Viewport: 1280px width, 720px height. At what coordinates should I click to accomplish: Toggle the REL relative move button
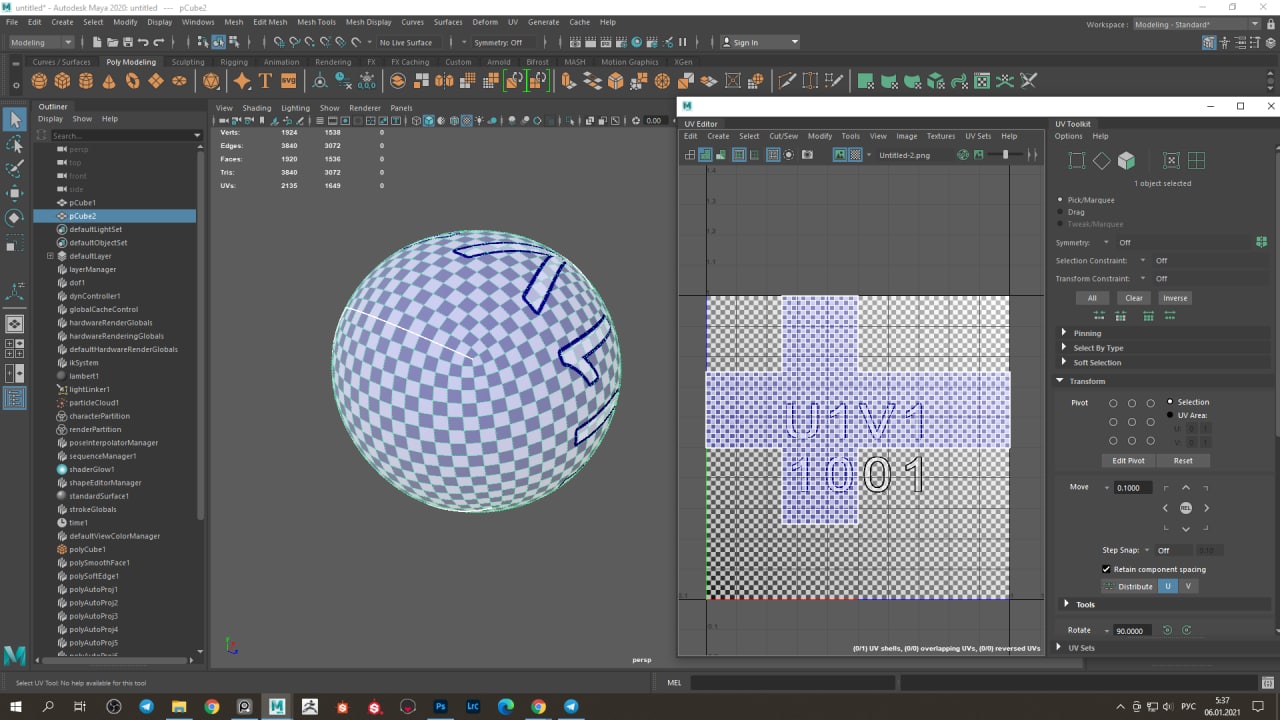1186,508
